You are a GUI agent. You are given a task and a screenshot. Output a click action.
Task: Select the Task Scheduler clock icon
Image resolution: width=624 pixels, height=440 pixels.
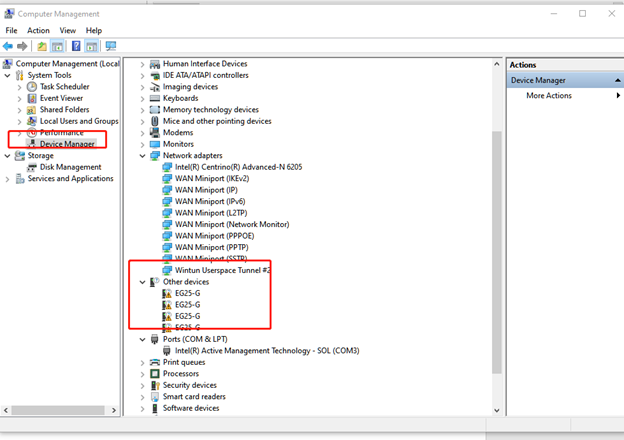[32, 87]
